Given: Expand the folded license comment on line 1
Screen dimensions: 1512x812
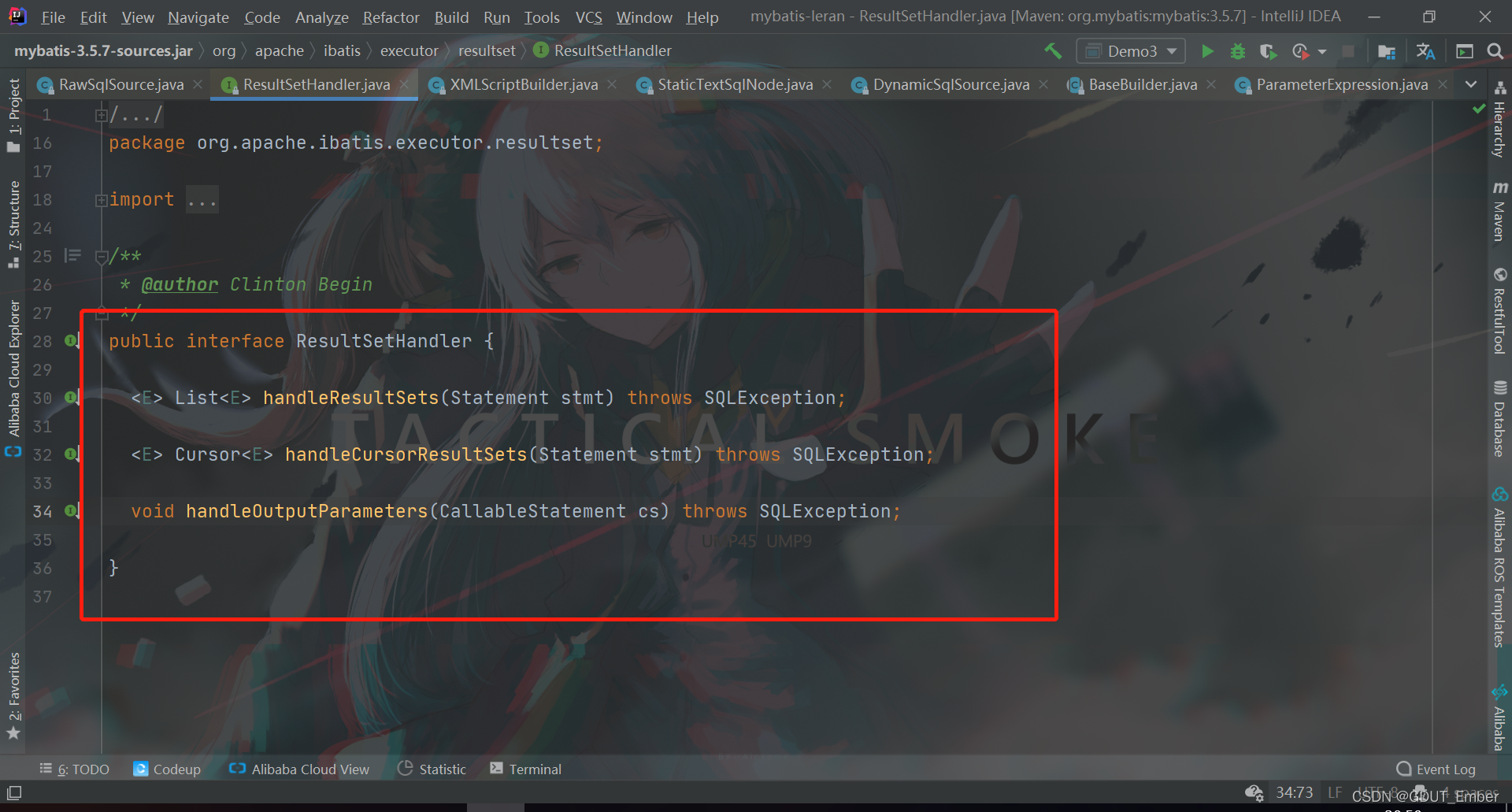Looking at the screenshot, I should click(101, 115).
